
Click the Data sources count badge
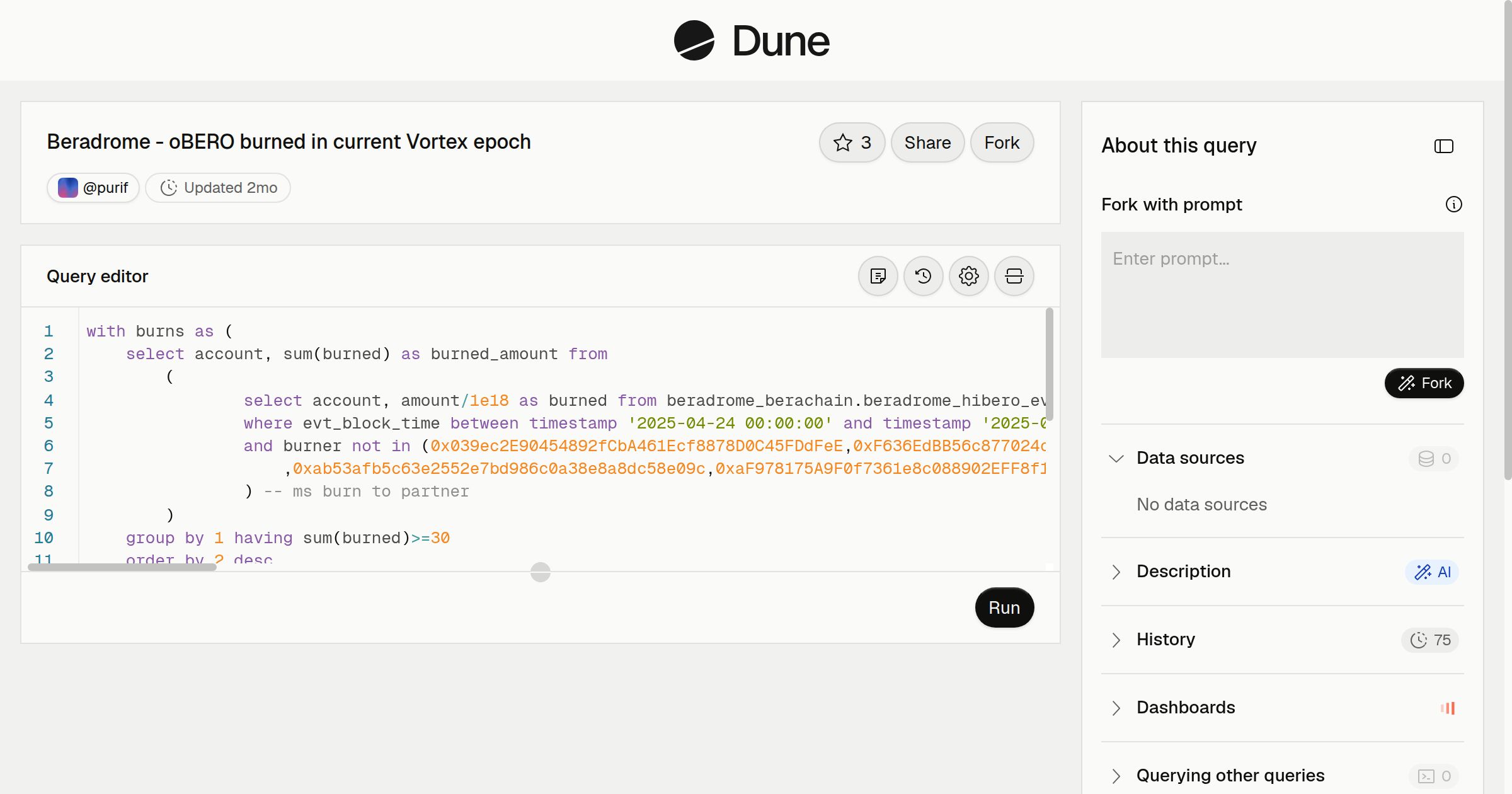click(x=1434, y=458)
